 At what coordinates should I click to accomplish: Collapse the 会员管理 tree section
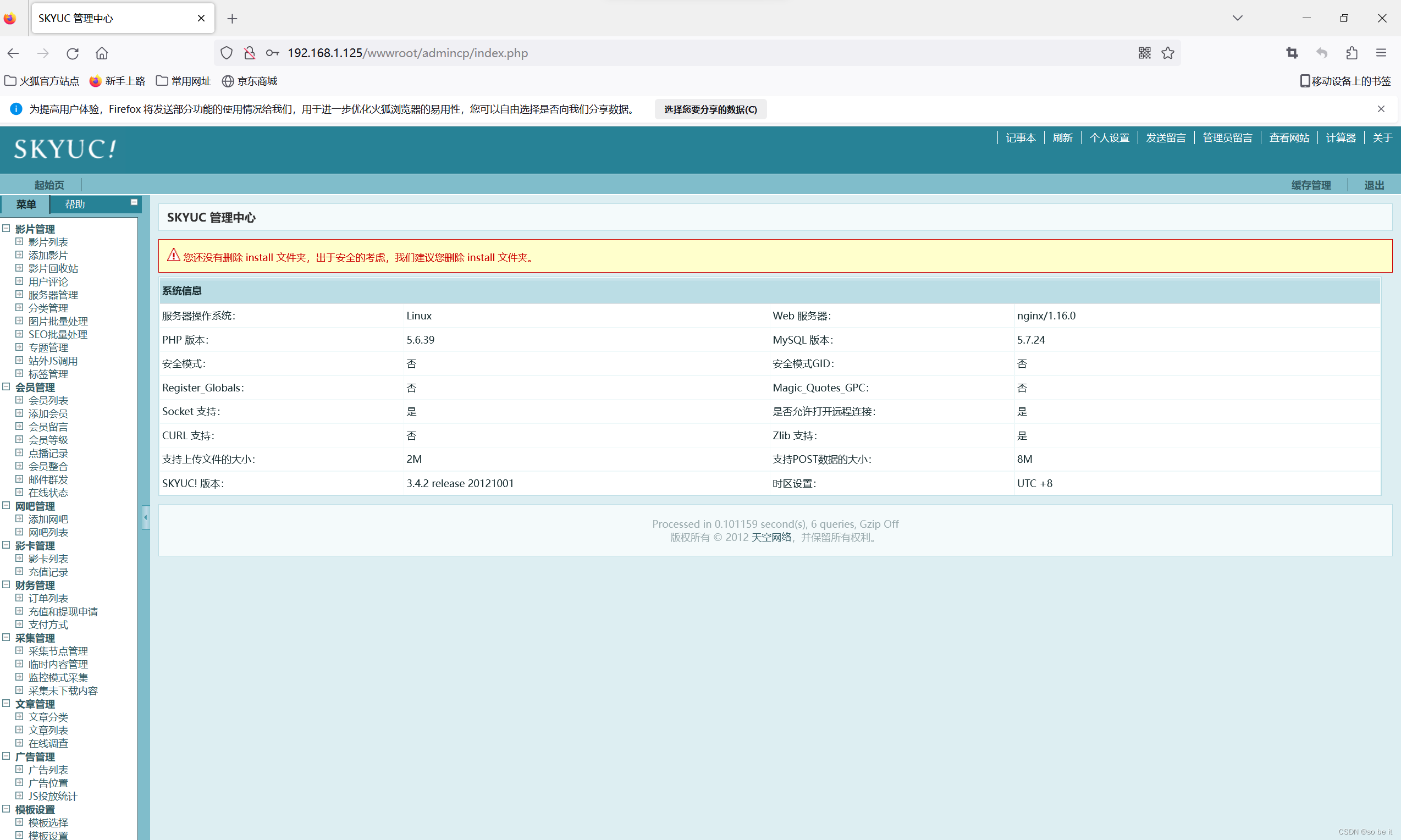coord(6,386)
